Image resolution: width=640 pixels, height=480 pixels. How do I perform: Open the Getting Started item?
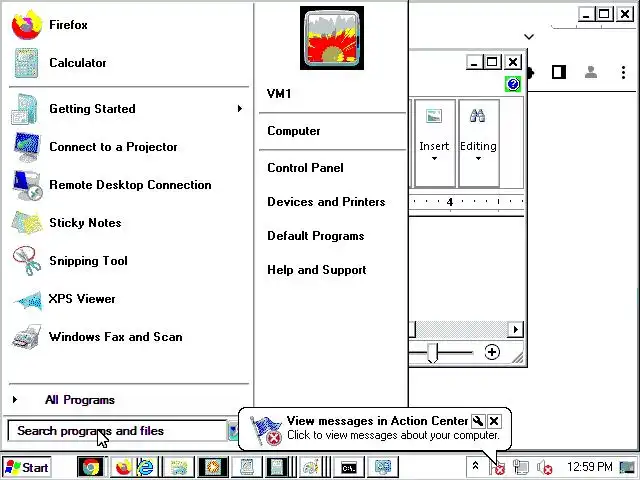point(129,109)
